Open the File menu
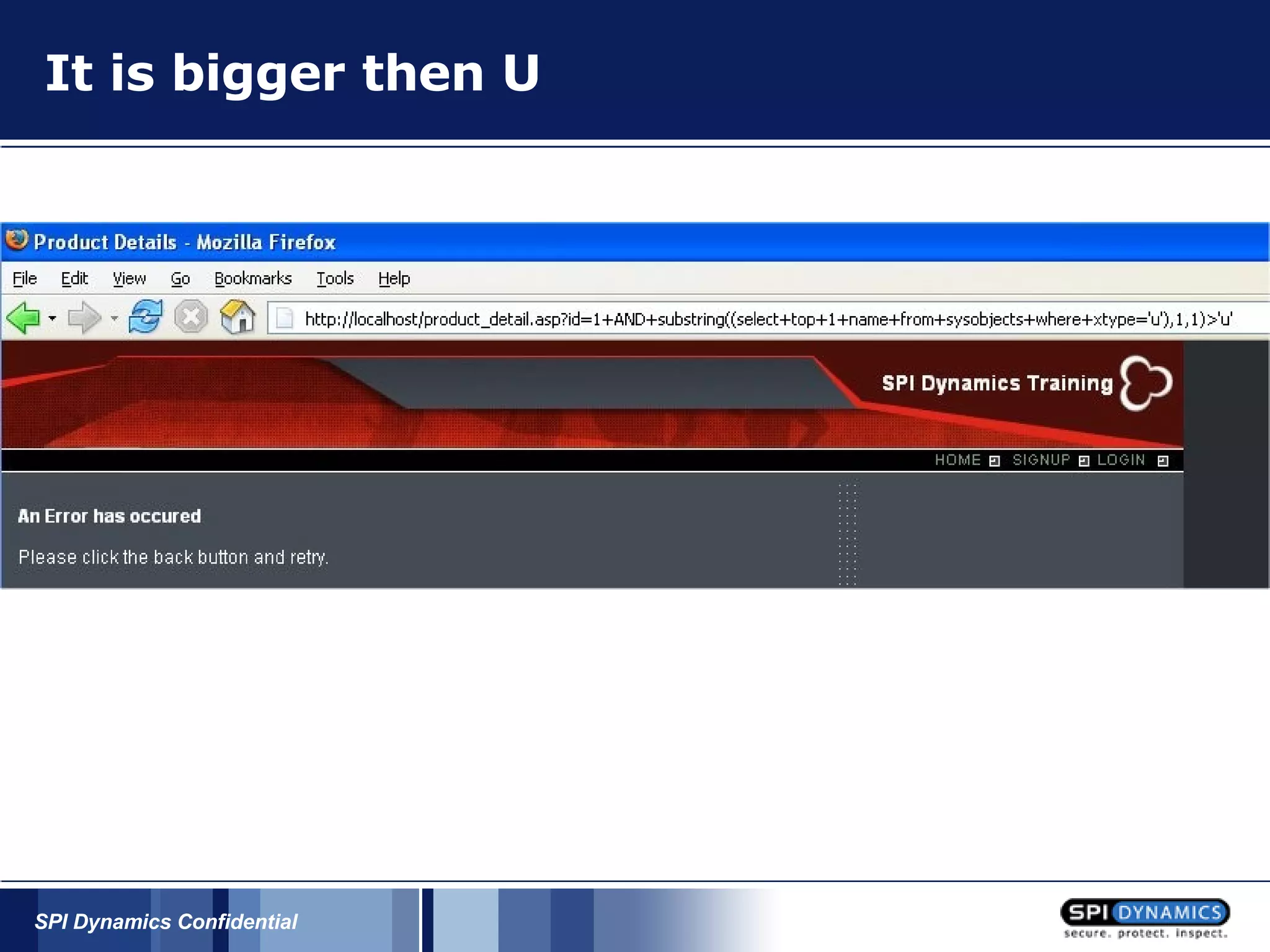 (25, 279)
